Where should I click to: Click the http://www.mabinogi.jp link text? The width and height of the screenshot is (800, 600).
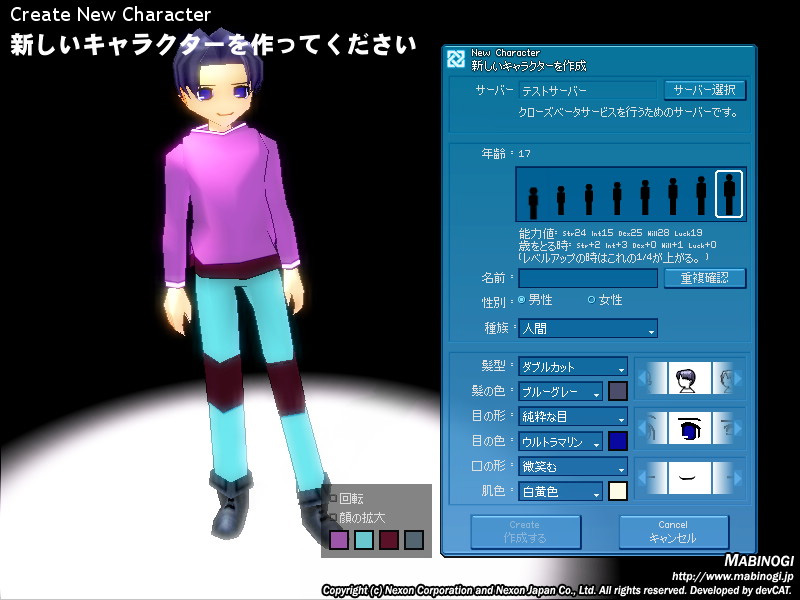click(x=733, y=577)
